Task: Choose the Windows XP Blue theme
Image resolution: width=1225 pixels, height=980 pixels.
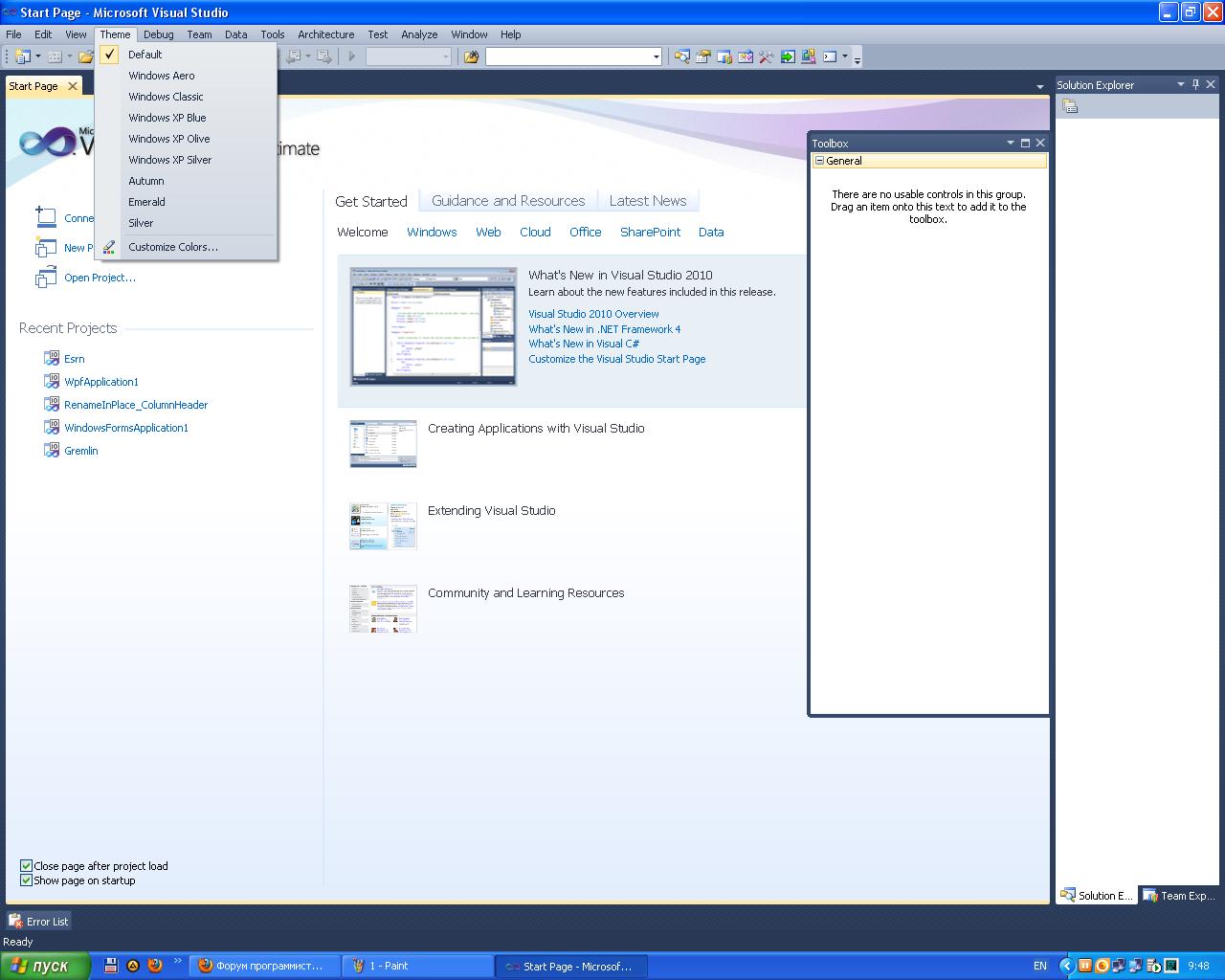Action: point(167,118)
